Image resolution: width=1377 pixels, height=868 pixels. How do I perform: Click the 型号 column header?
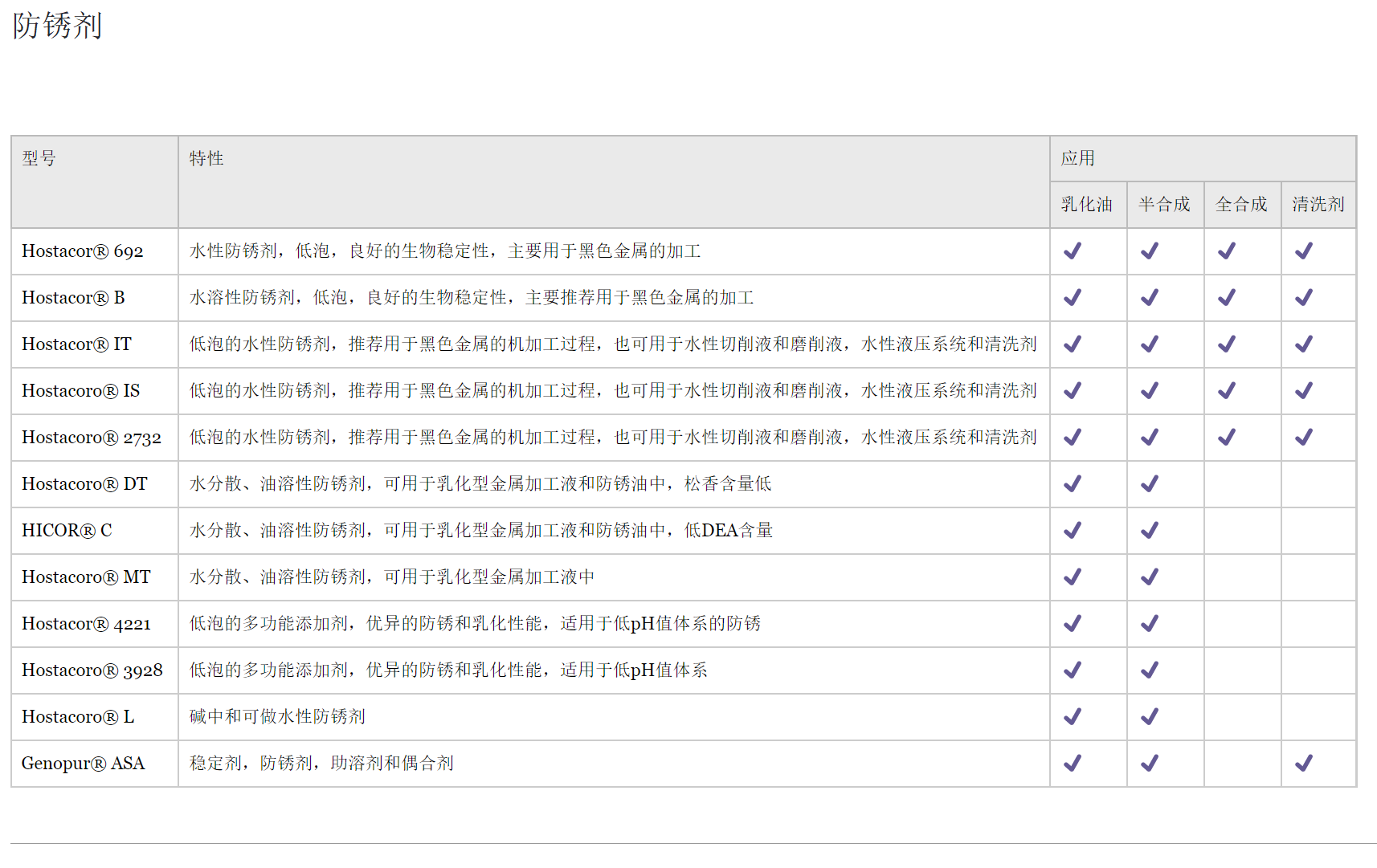tap(39, 159)
